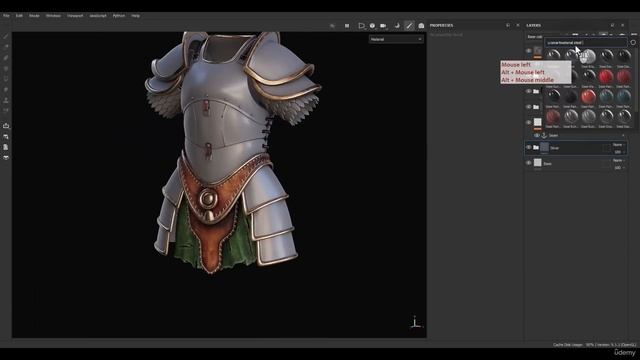This screenshot has height=360, width=640.
Task: Expand the Steel folder icon
Action: point(536,148)
